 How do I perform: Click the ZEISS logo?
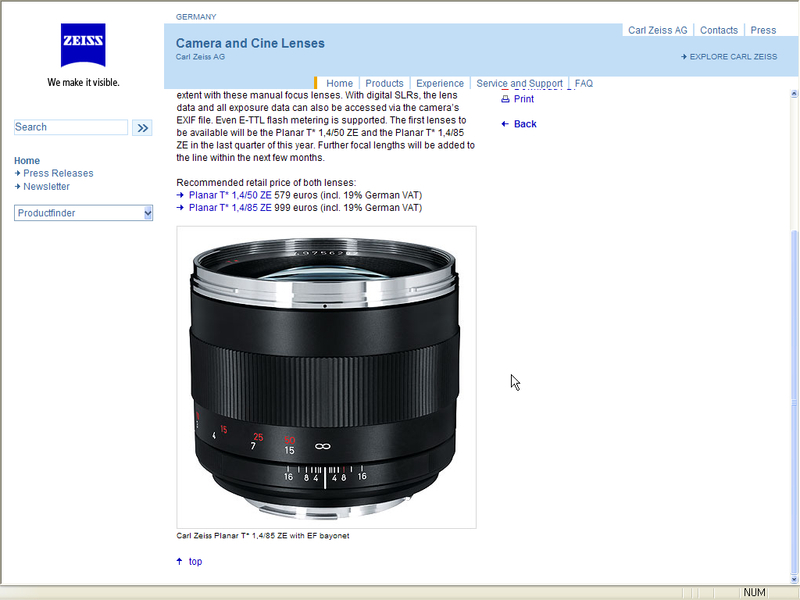coord(83,45)
